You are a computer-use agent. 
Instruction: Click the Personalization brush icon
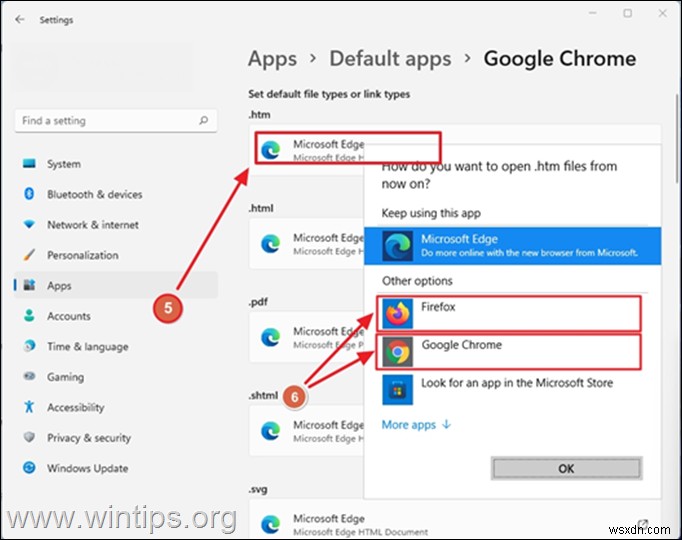[29, 255]
